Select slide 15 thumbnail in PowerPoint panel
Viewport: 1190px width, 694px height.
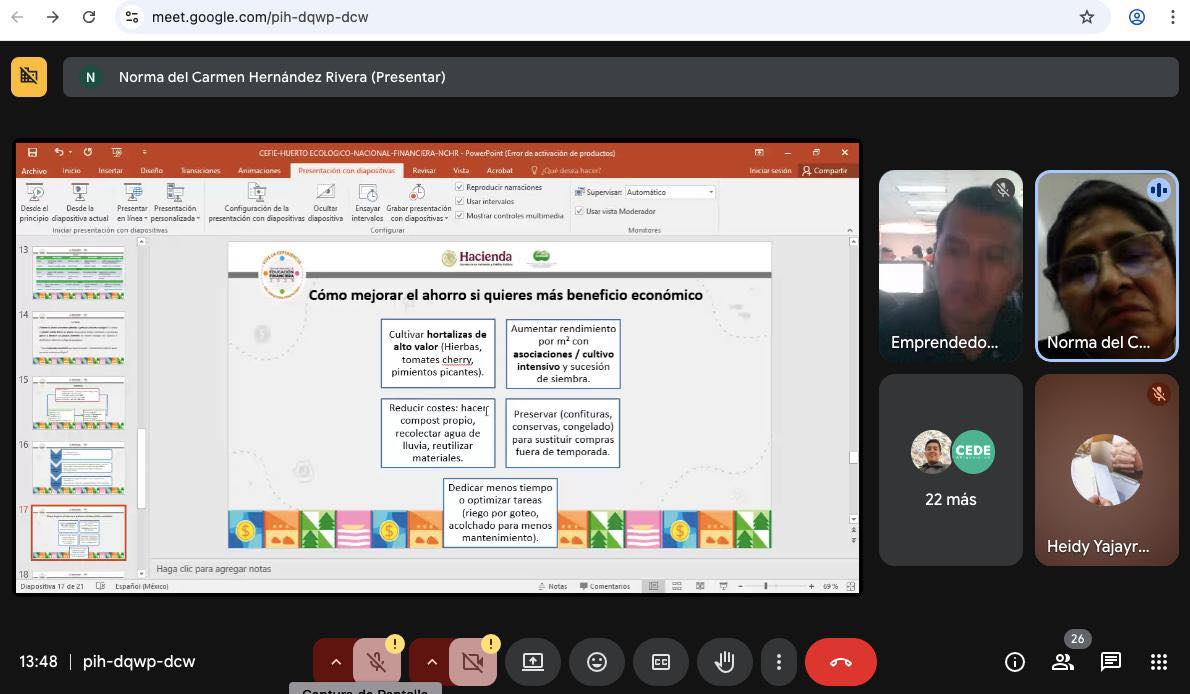[78, 403]
